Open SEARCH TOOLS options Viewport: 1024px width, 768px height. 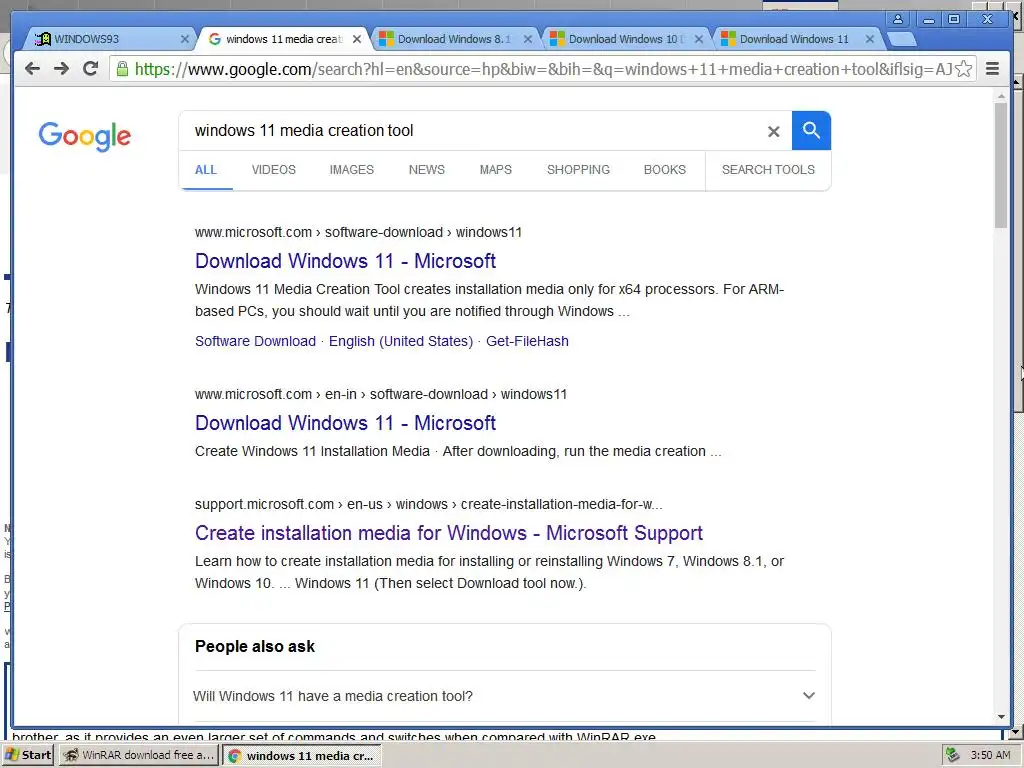[768, 170]
